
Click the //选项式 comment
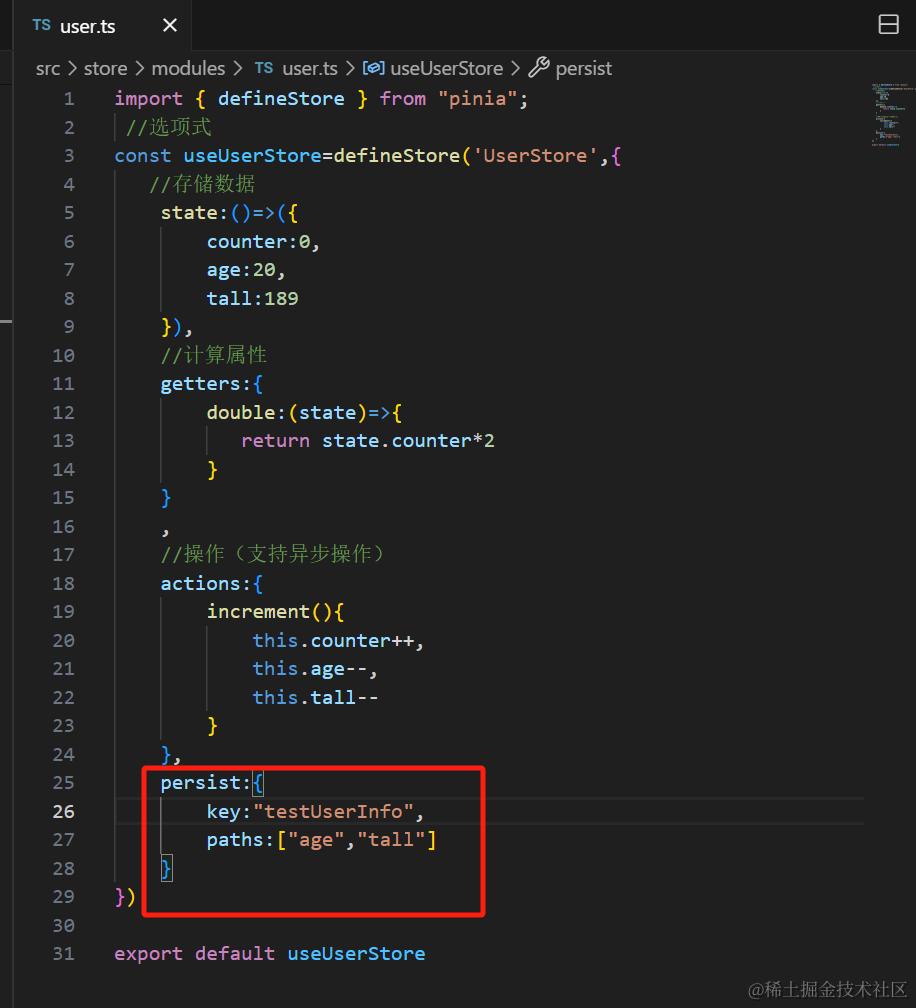168,127
